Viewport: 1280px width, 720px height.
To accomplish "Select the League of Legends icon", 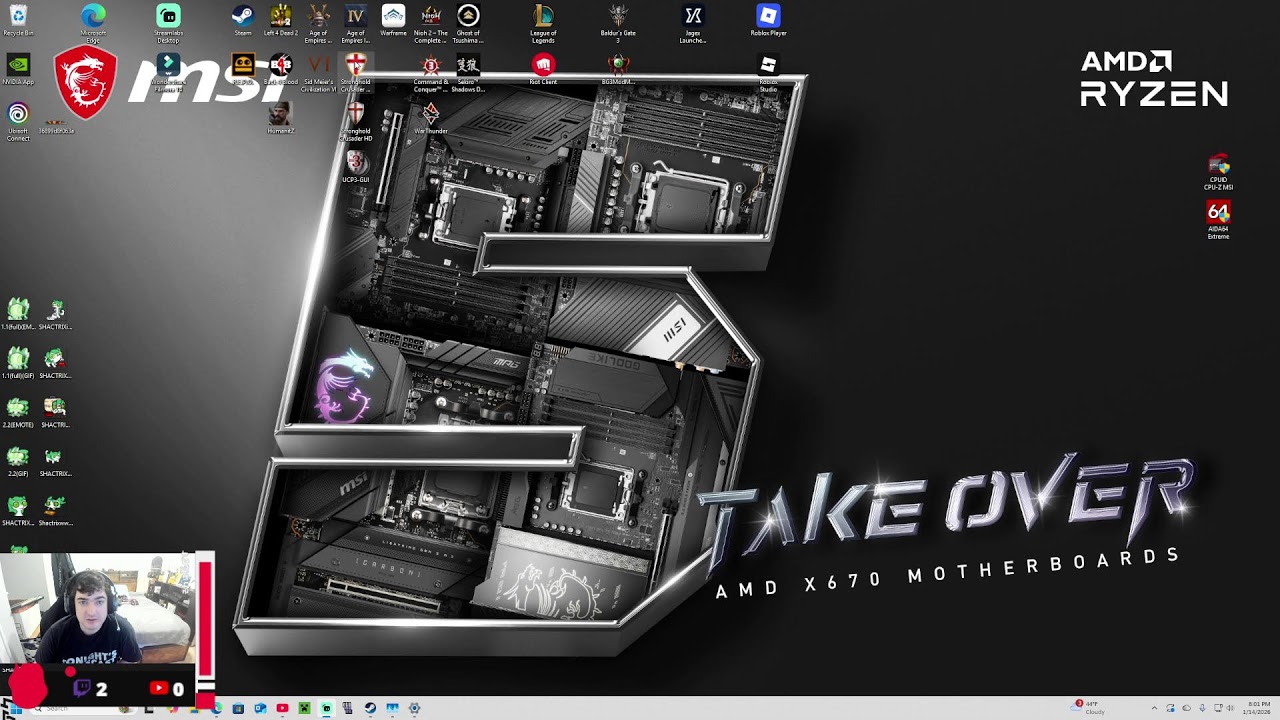I will [543, 23].
